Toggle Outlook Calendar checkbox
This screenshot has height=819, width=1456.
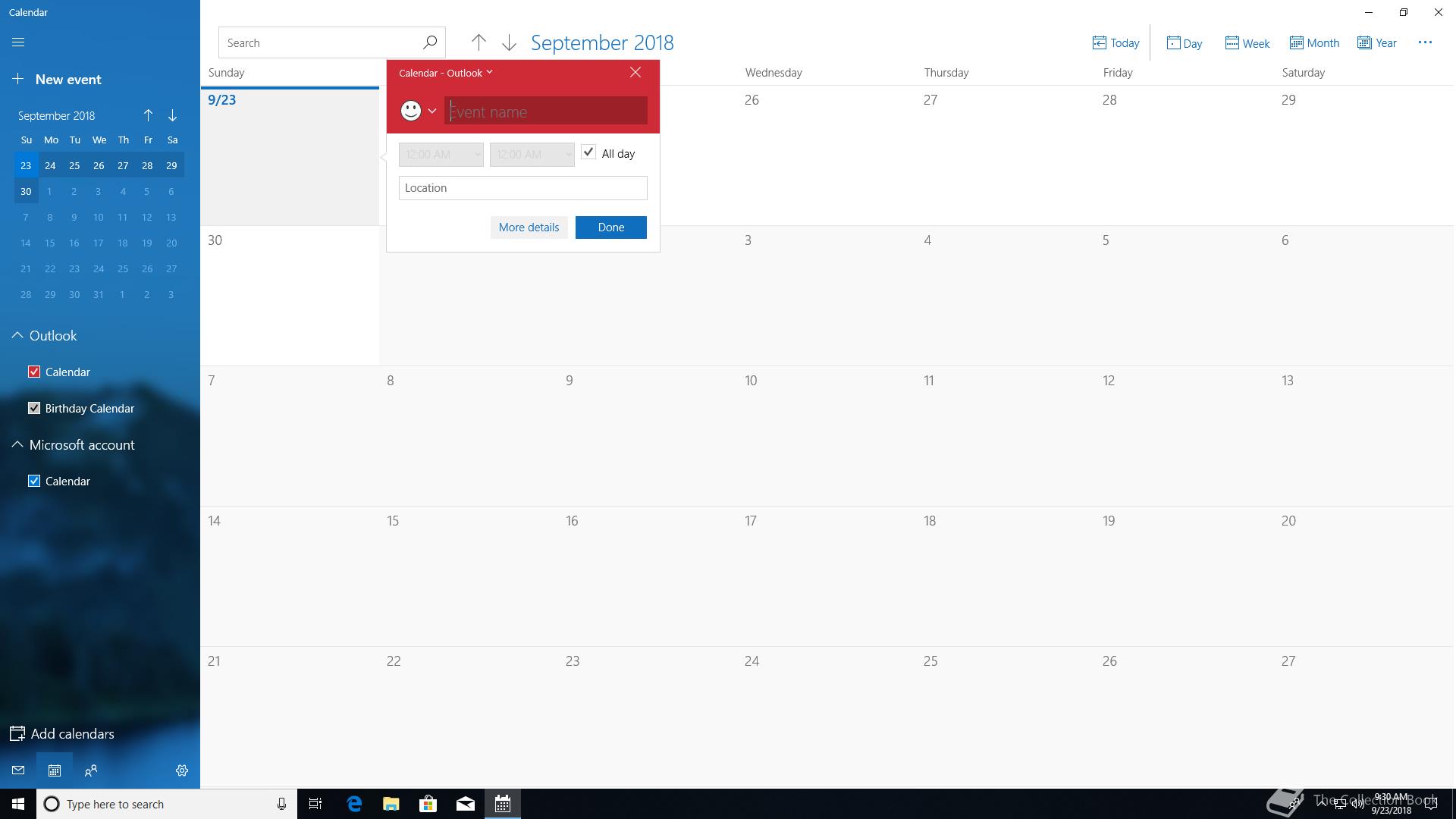pos(34,372)
